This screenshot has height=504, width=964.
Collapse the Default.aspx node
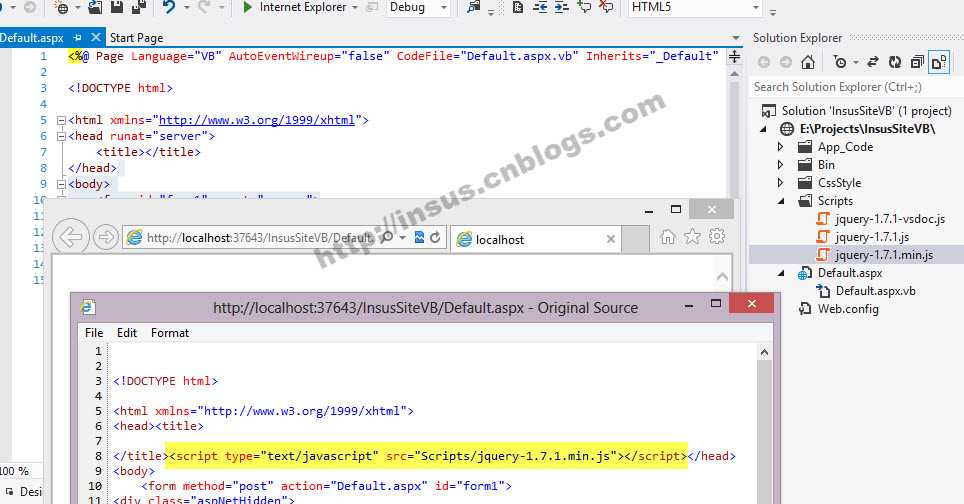point(781,273)
